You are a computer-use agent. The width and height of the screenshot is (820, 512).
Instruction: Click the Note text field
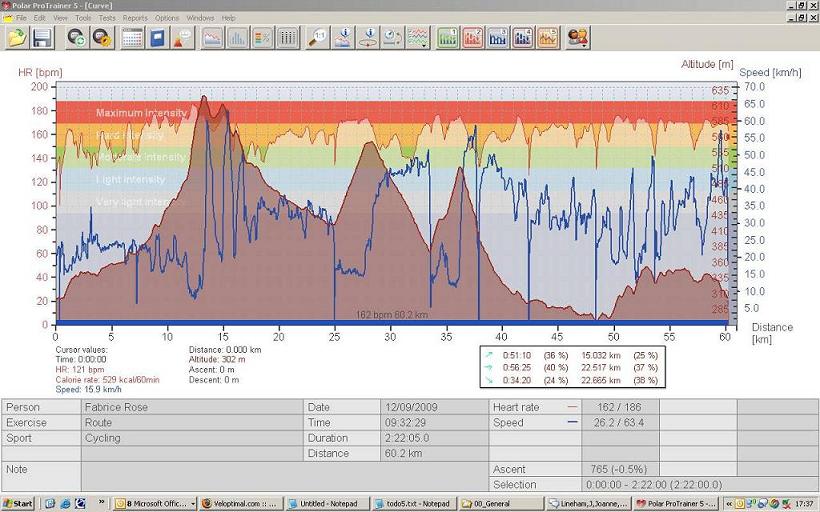(x=285, y=475)
